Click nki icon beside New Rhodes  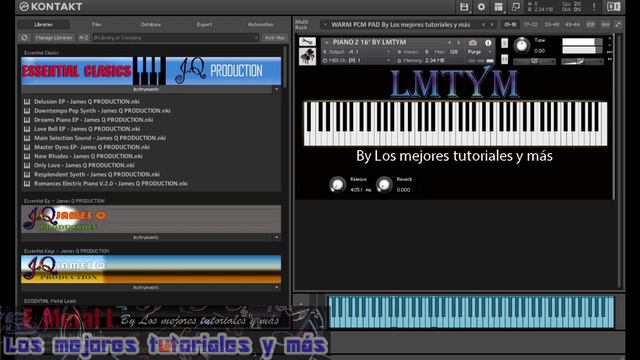(27, 156)
